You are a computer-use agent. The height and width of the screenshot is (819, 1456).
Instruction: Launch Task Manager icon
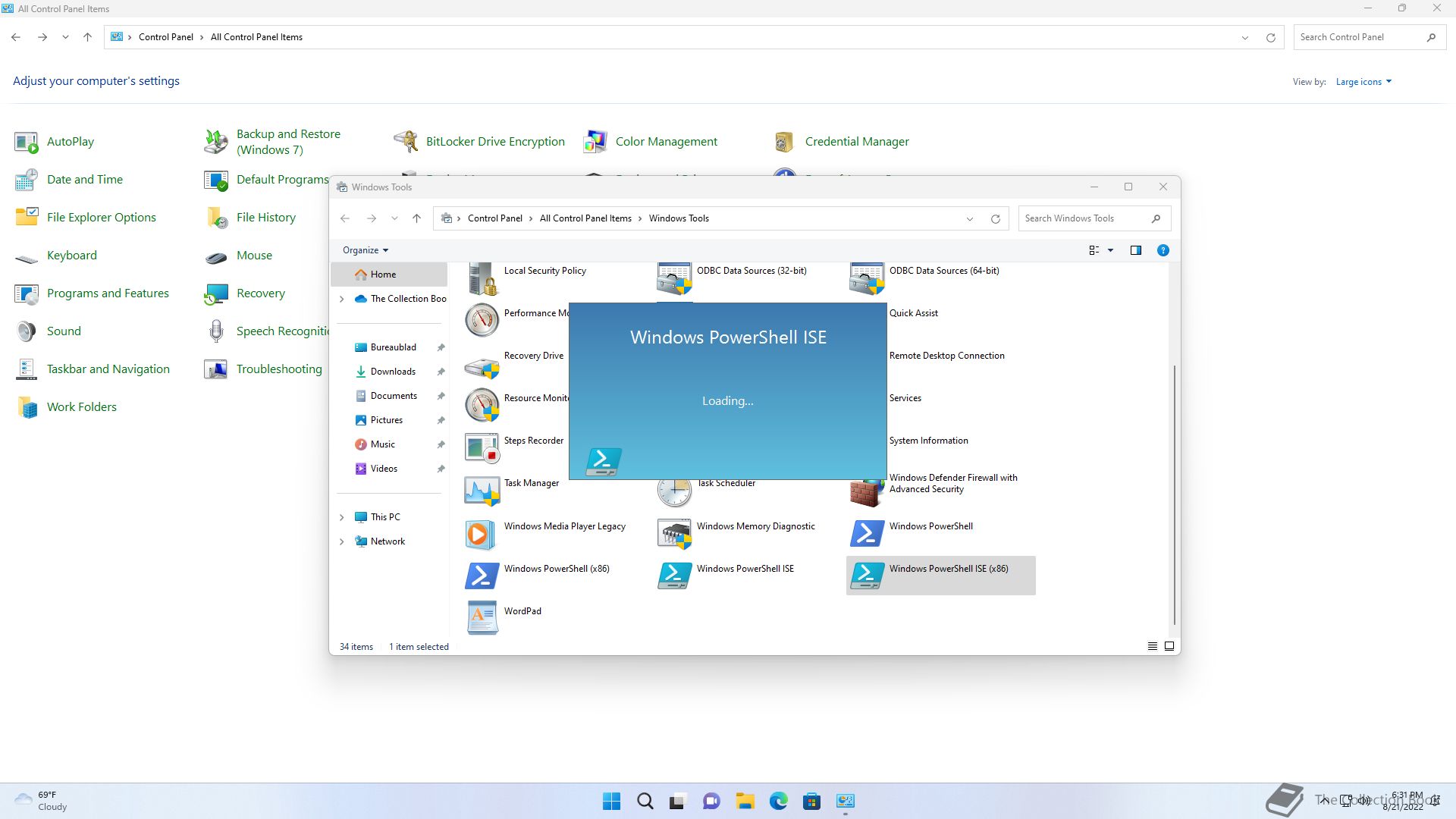pyautogui.click(x=482, y=490)
